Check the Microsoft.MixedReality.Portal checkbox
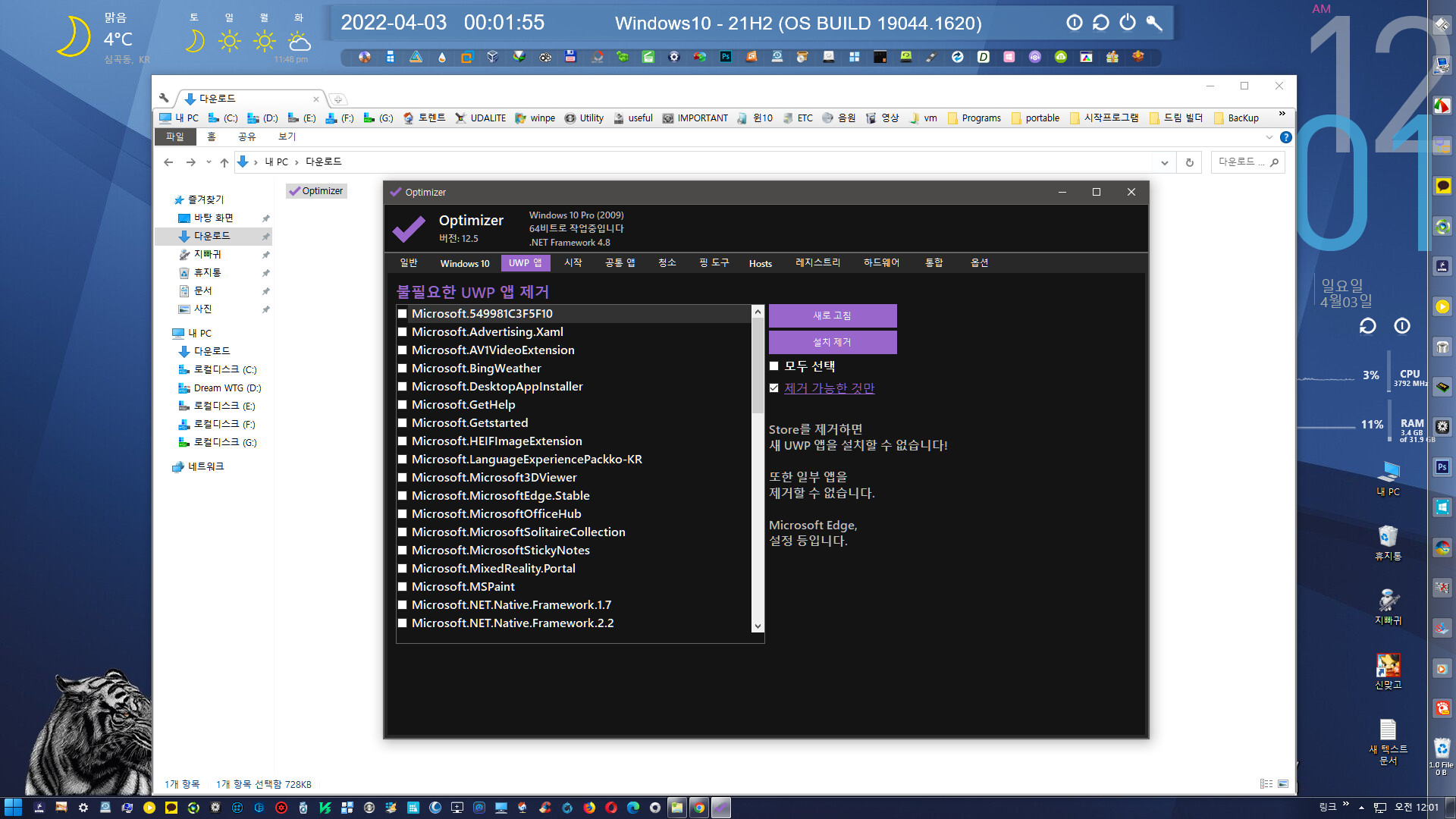 coord(403,569)
